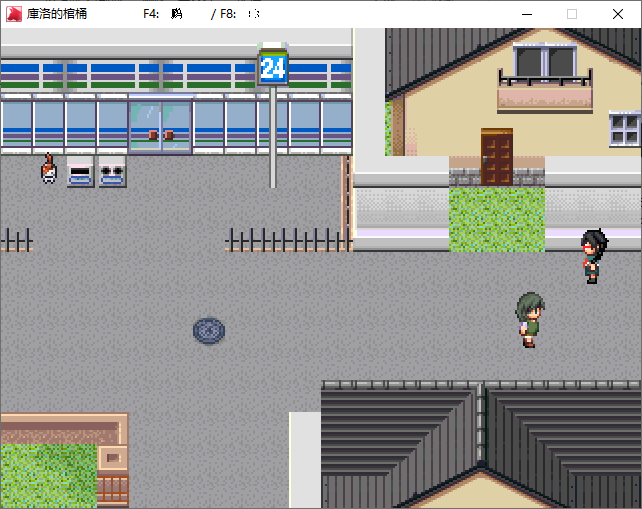Click the small chicken by the store
The height and width of the screenshot is (509, 642).
coord(48,169)
